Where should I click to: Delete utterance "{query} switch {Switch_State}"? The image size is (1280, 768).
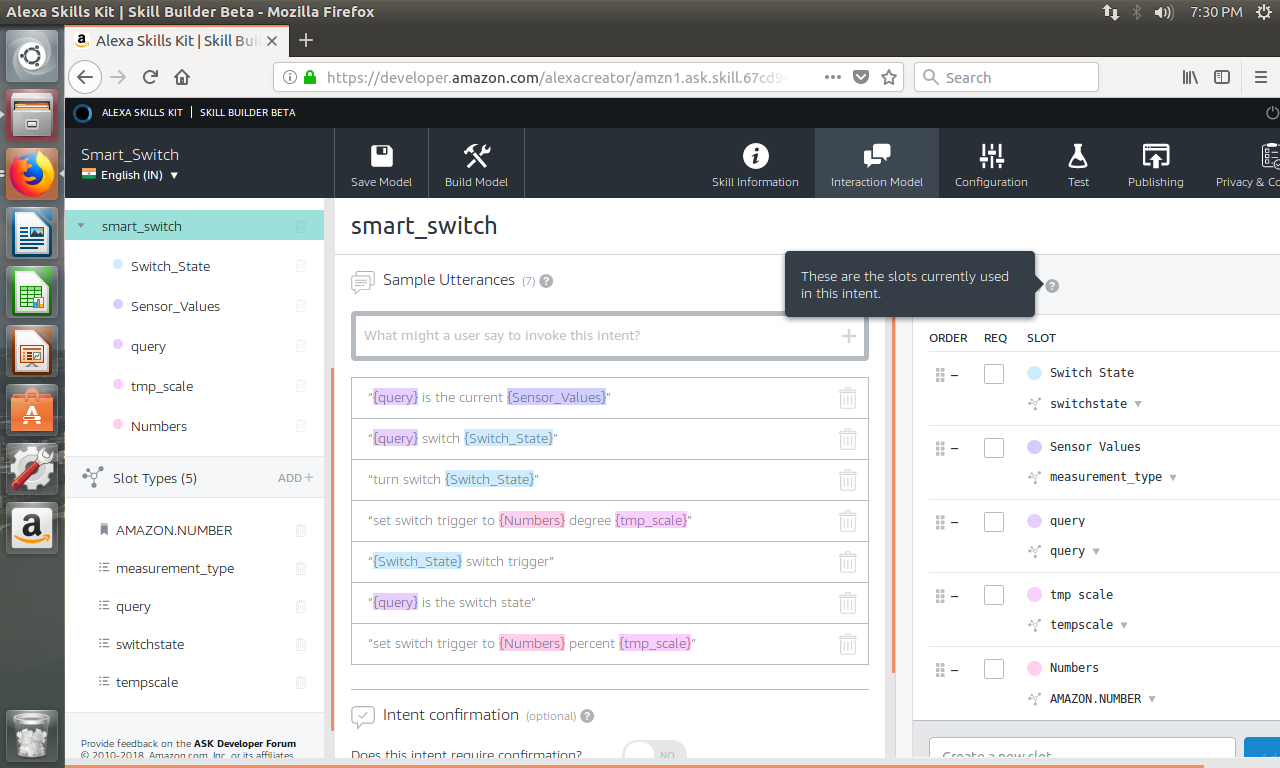click(847, 439)
